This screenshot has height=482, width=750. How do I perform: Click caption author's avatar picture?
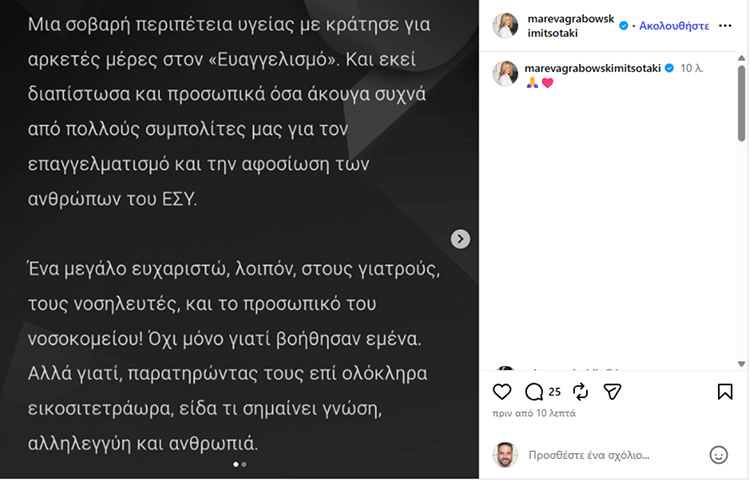click(506, 73)
